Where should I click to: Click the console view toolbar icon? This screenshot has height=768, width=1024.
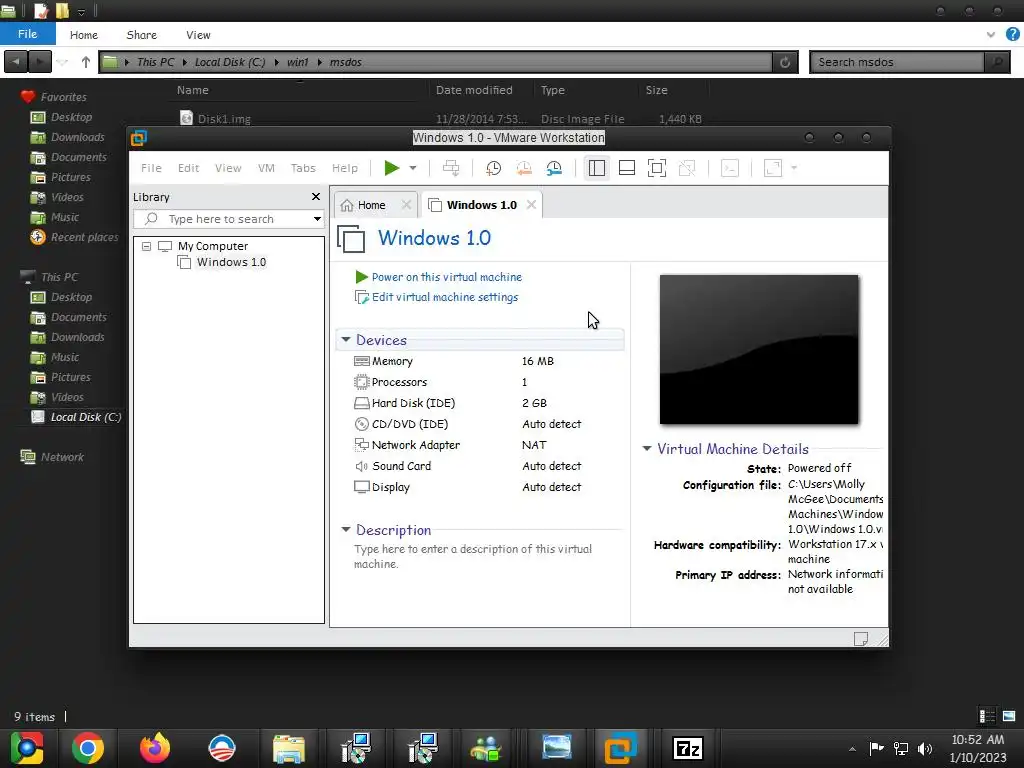[x=729, y=168]
